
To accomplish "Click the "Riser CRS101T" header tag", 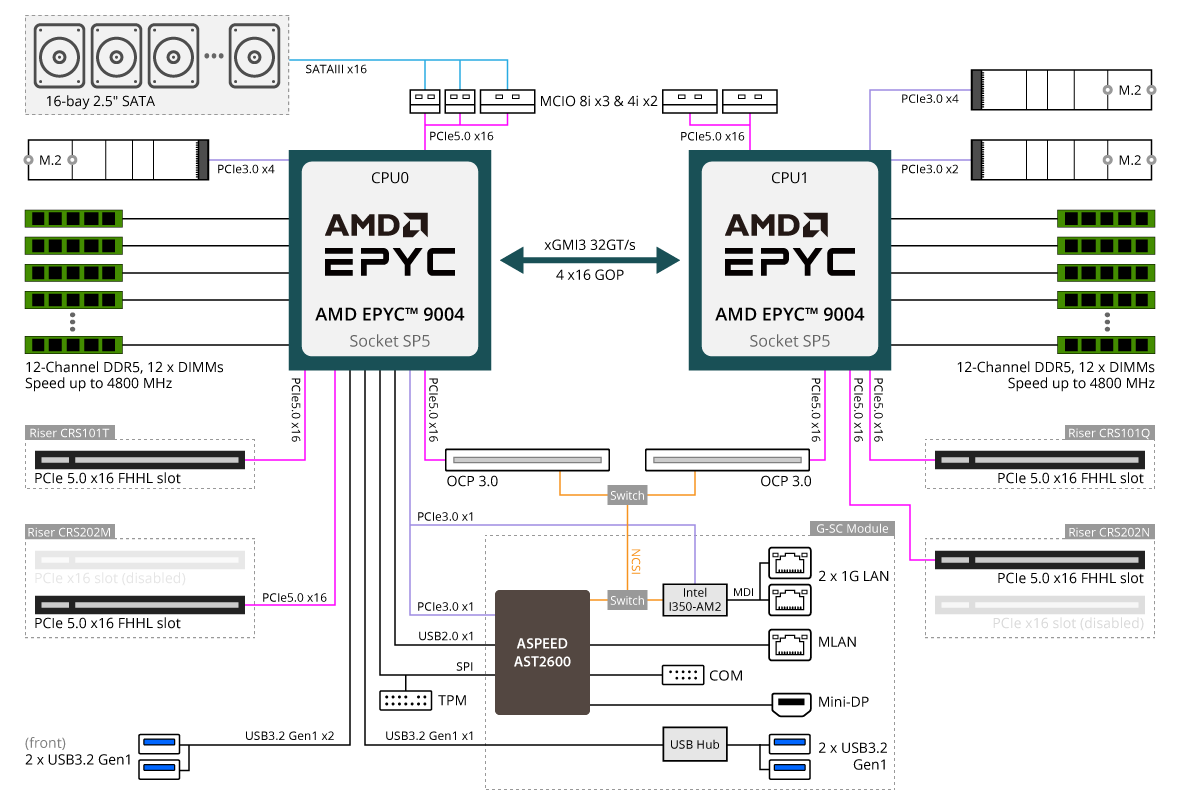I will pyautogui.click(x=69, y=433).
